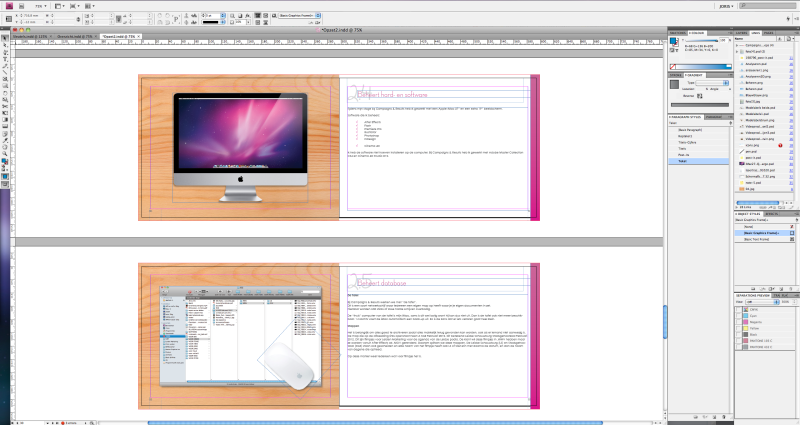
Task: Toggle visibility of the Magenta separation
Action: pos(738,322)
